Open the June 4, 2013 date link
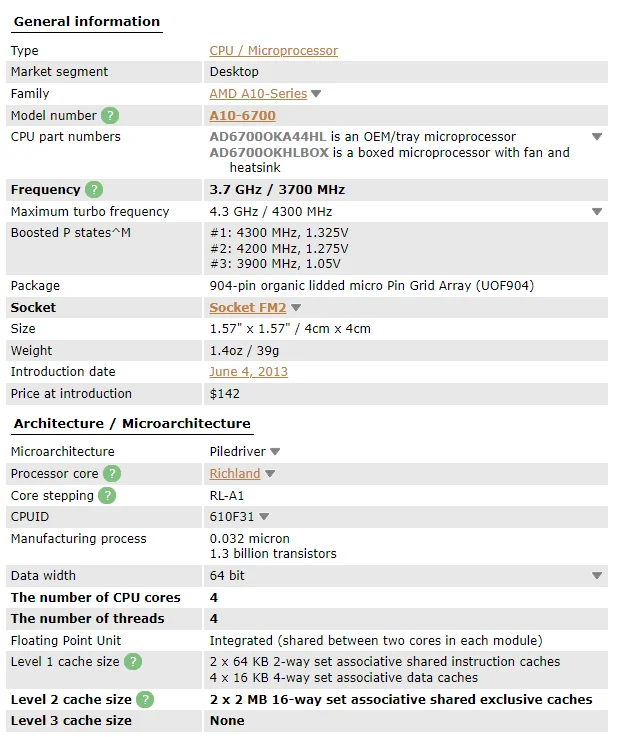The width and height of the screenshot is (619, 737). [x=248, y=371]
